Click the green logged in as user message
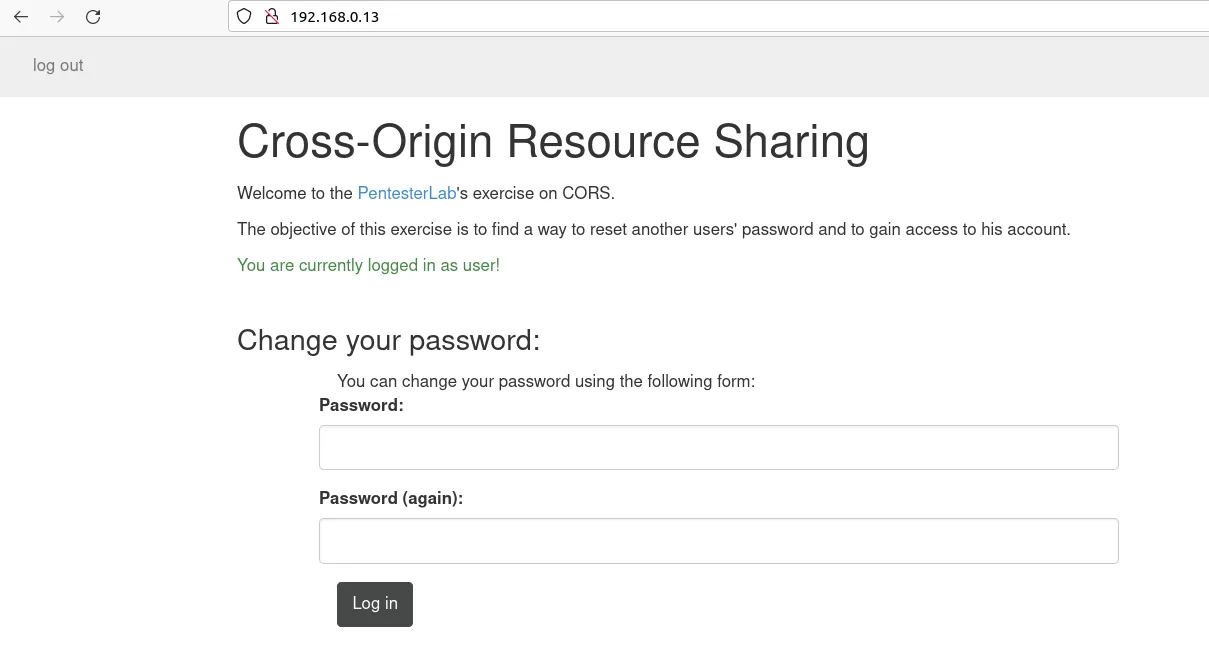This screenshot has height=672, width=1209. (368, 265)
